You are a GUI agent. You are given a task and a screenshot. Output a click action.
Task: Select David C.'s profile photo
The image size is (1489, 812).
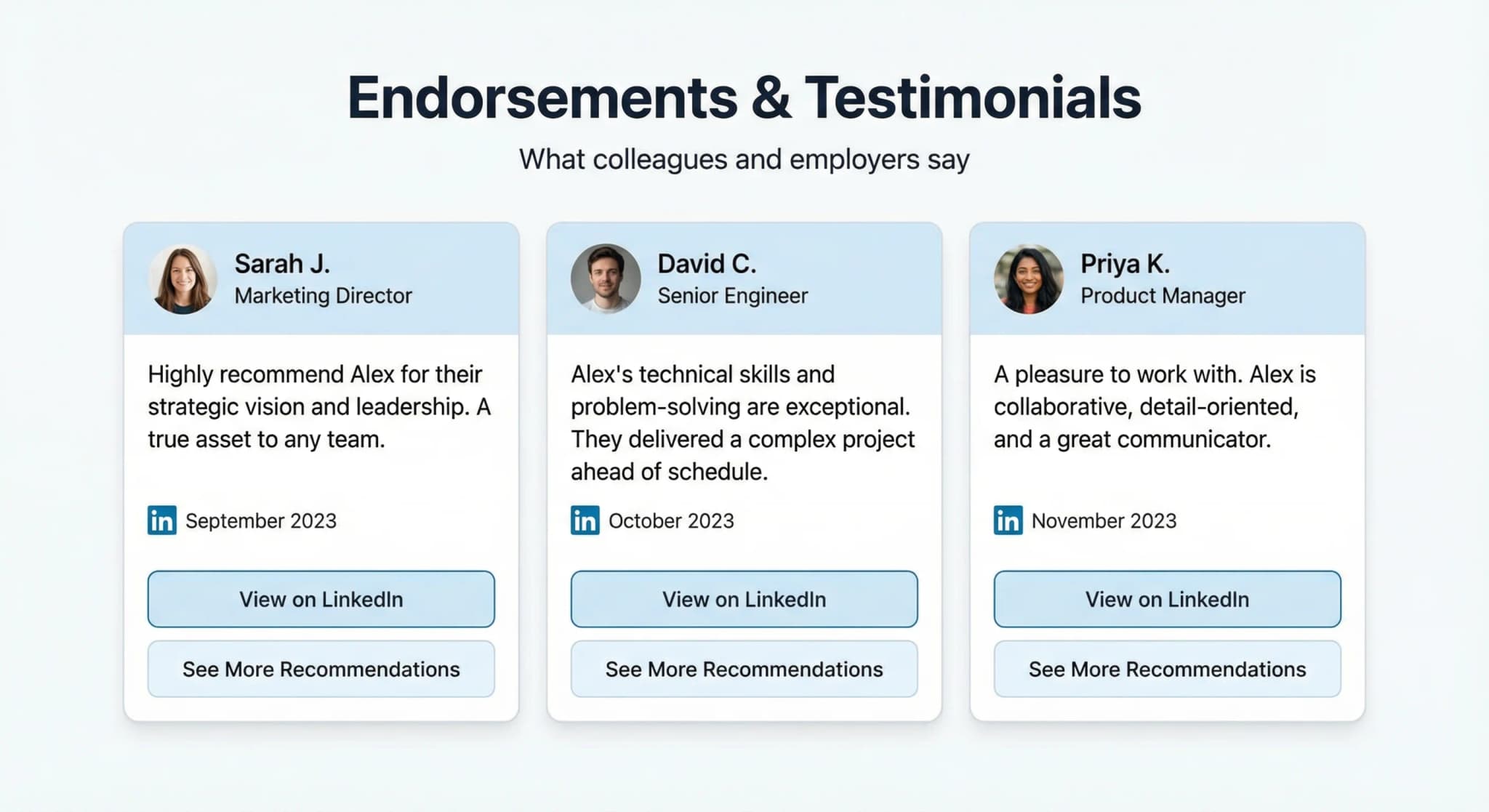pyautogui.click(x=606, y=279)
